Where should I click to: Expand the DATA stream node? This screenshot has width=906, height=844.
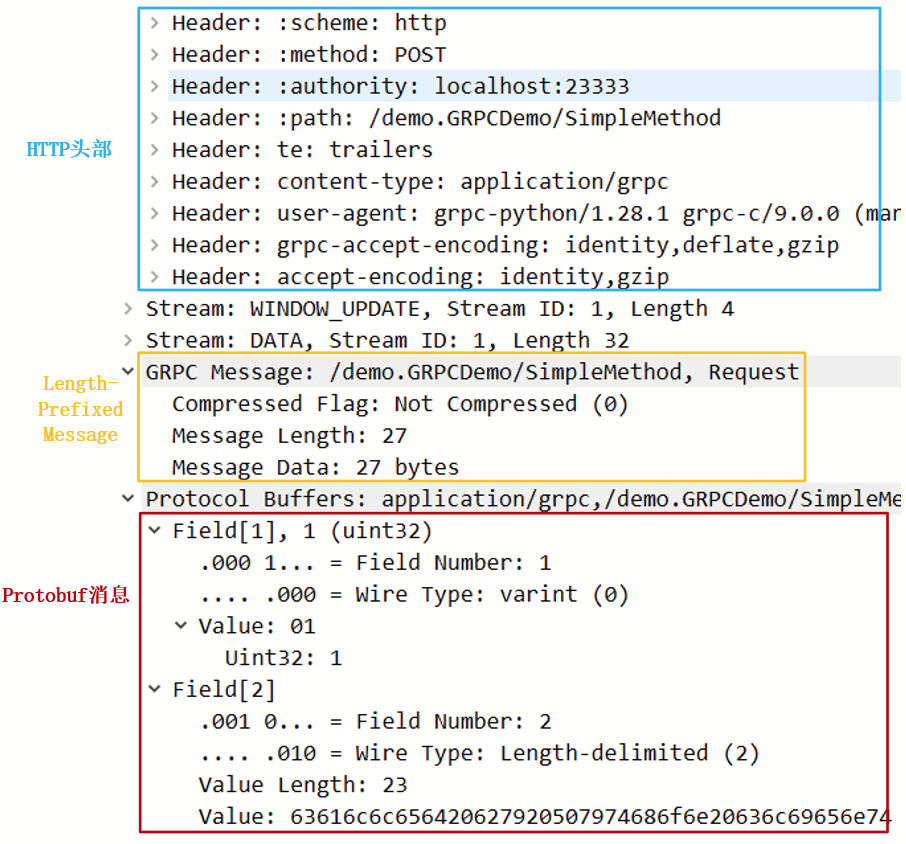click(x=128, y=341)
